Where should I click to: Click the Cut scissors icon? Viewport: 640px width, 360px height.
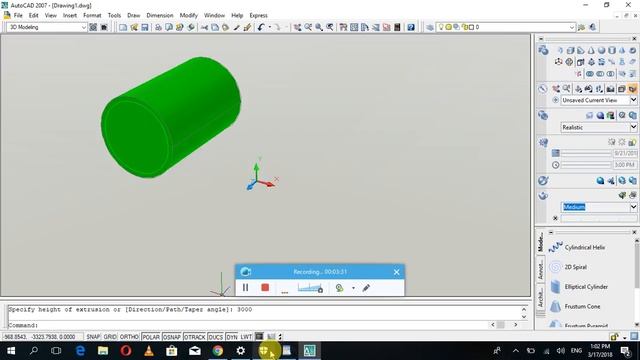204,27
